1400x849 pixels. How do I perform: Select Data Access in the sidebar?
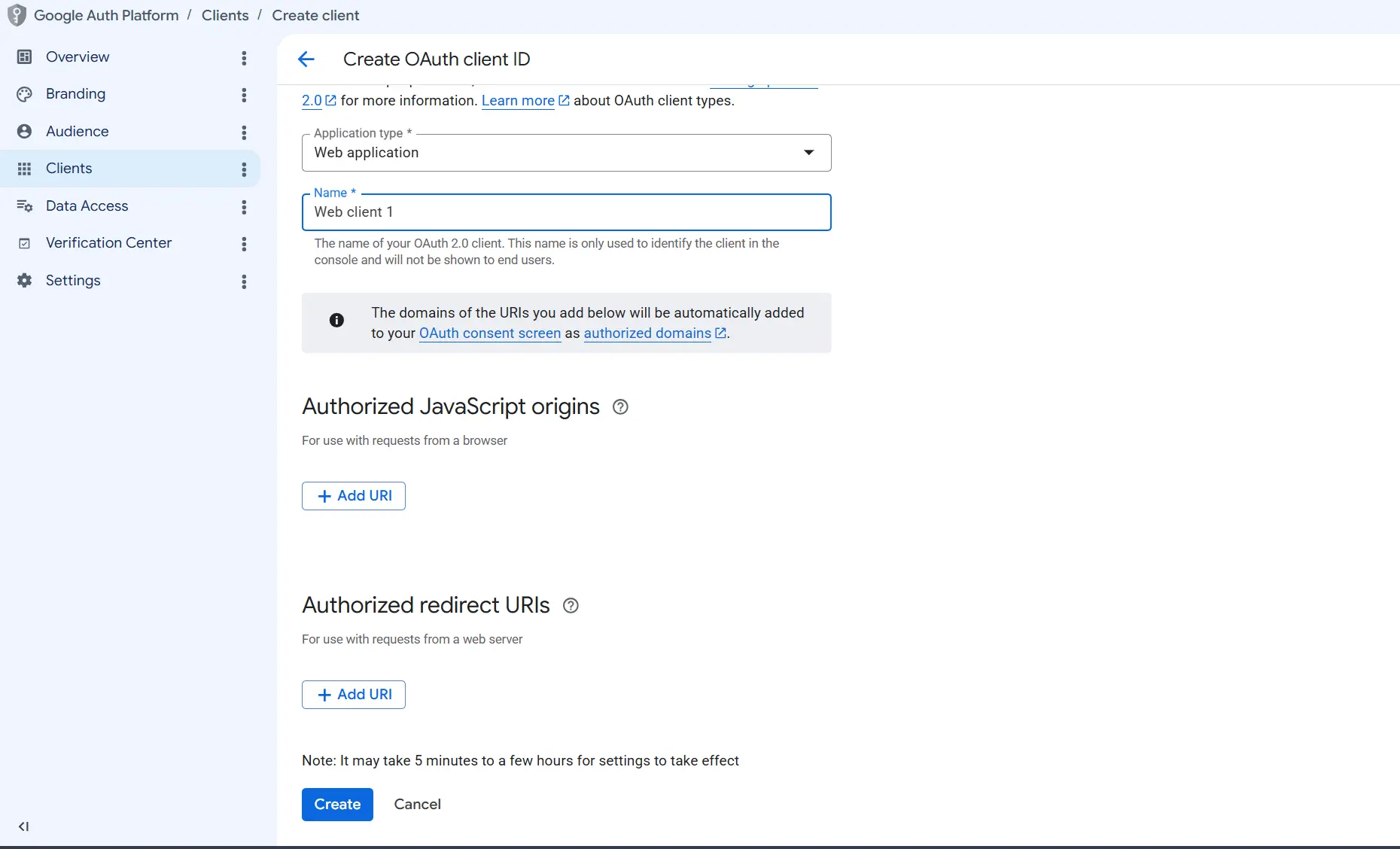click(x=87, y=206)
